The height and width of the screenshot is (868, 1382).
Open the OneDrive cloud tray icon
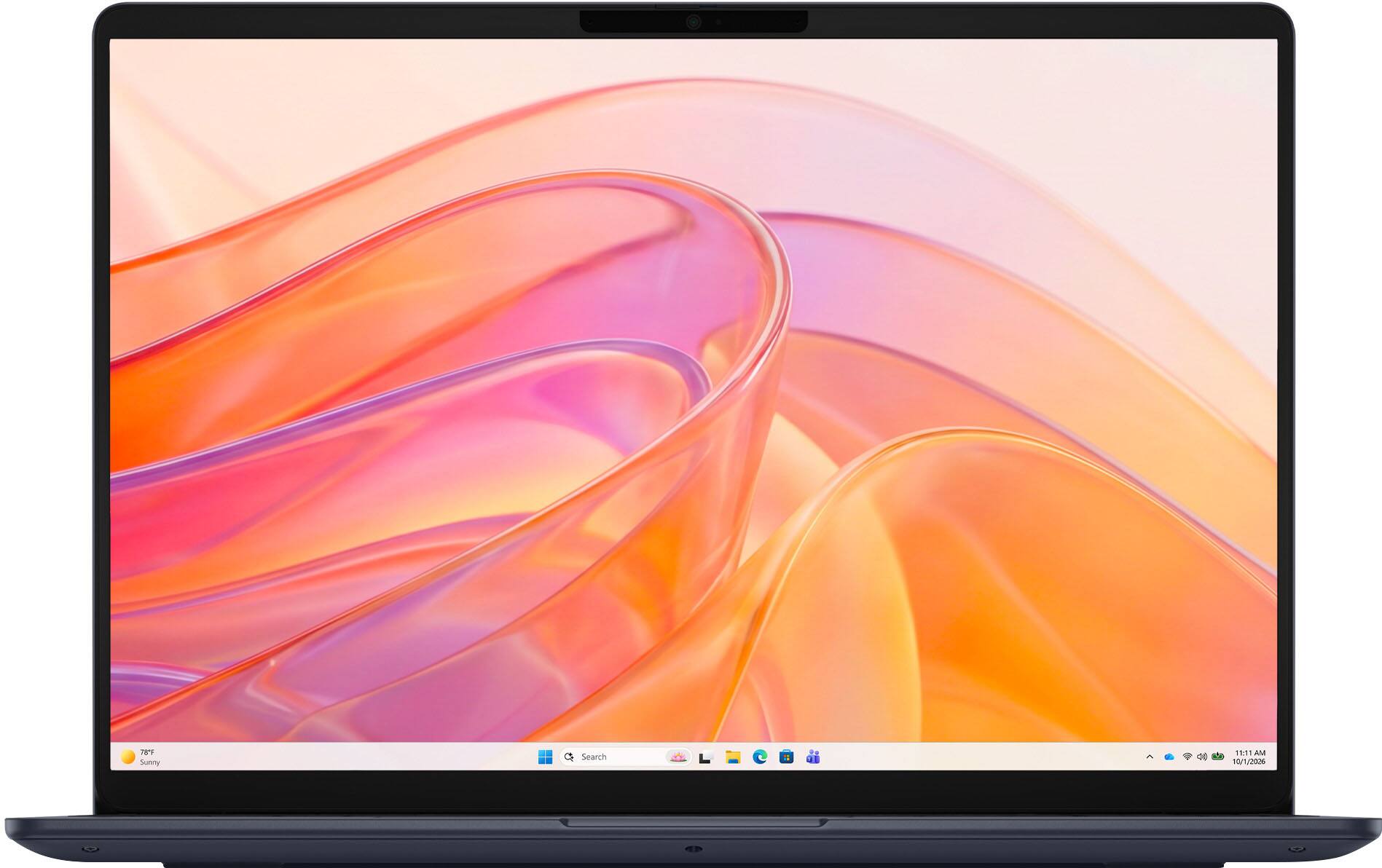pyautogui.click(x=1169, y=757)
